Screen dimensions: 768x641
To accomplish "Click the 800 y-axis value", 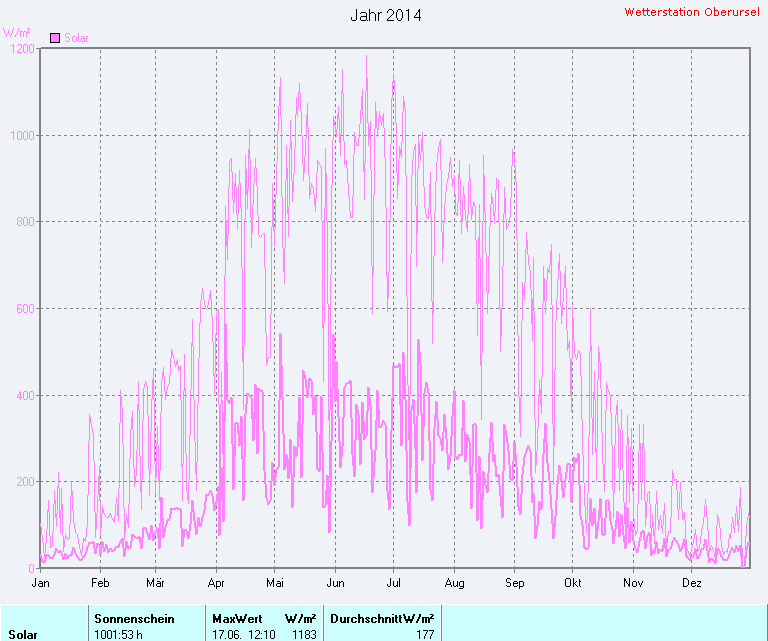I will pyautogui.click(x=25, y=222).
